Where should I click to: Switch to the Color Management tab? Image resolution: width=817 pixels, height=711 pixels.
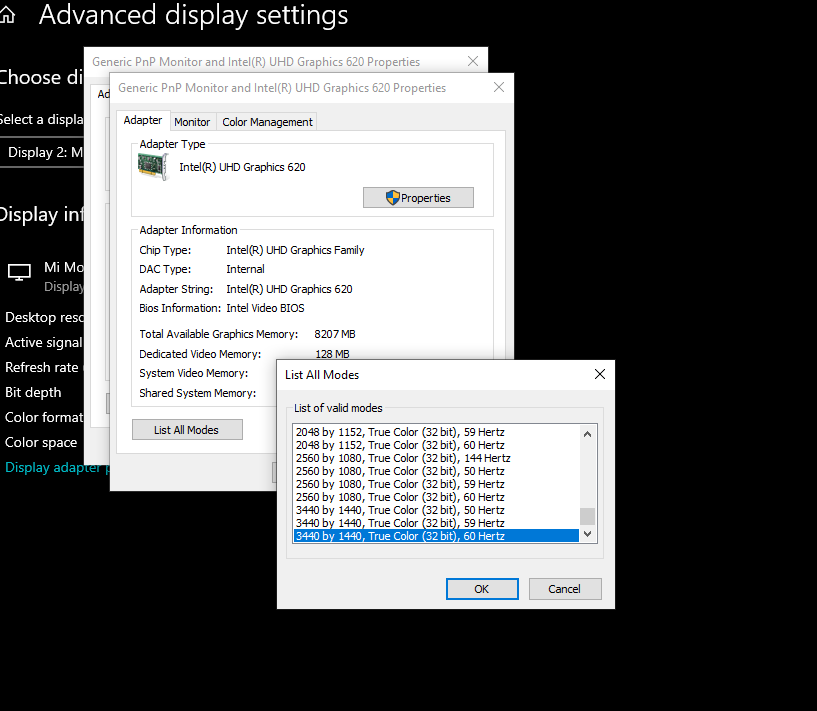(x=267, y=122)
